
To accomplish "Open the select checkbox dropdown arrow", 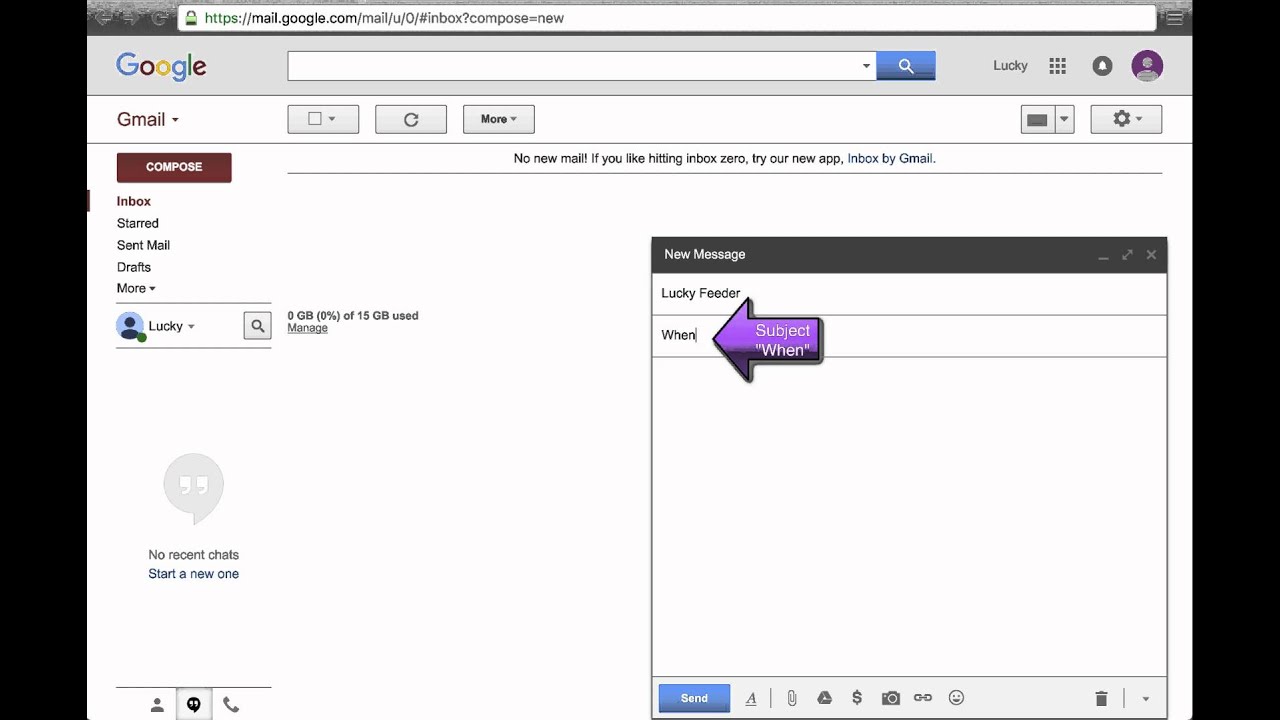I will [x=332, y=119].
